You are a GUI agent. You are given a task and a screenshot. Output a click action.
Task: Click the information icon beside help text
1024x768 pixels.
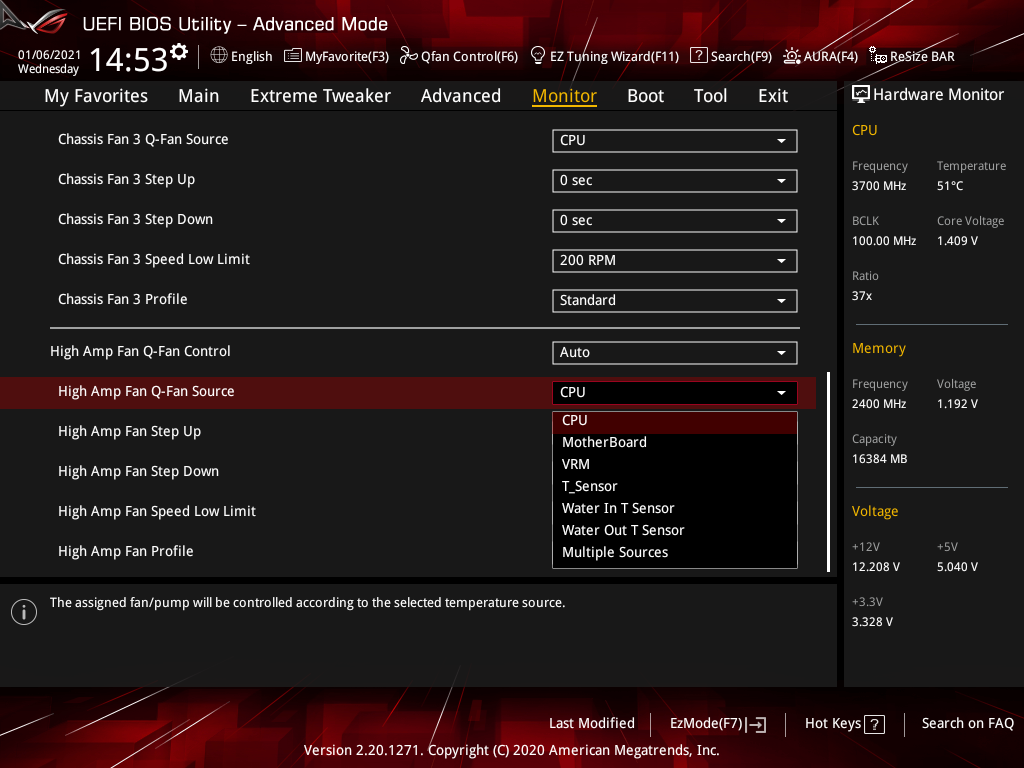click(x=24, y=612)
